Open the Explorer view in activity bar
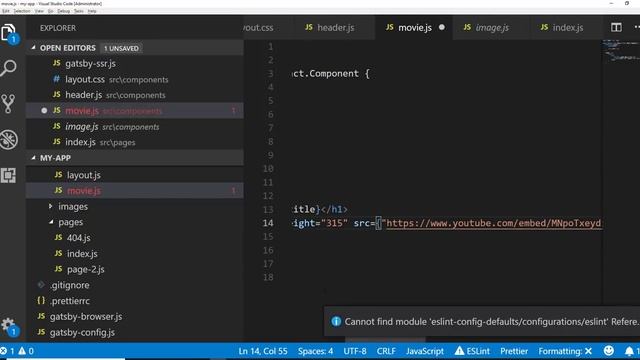 tap(9, 33)
